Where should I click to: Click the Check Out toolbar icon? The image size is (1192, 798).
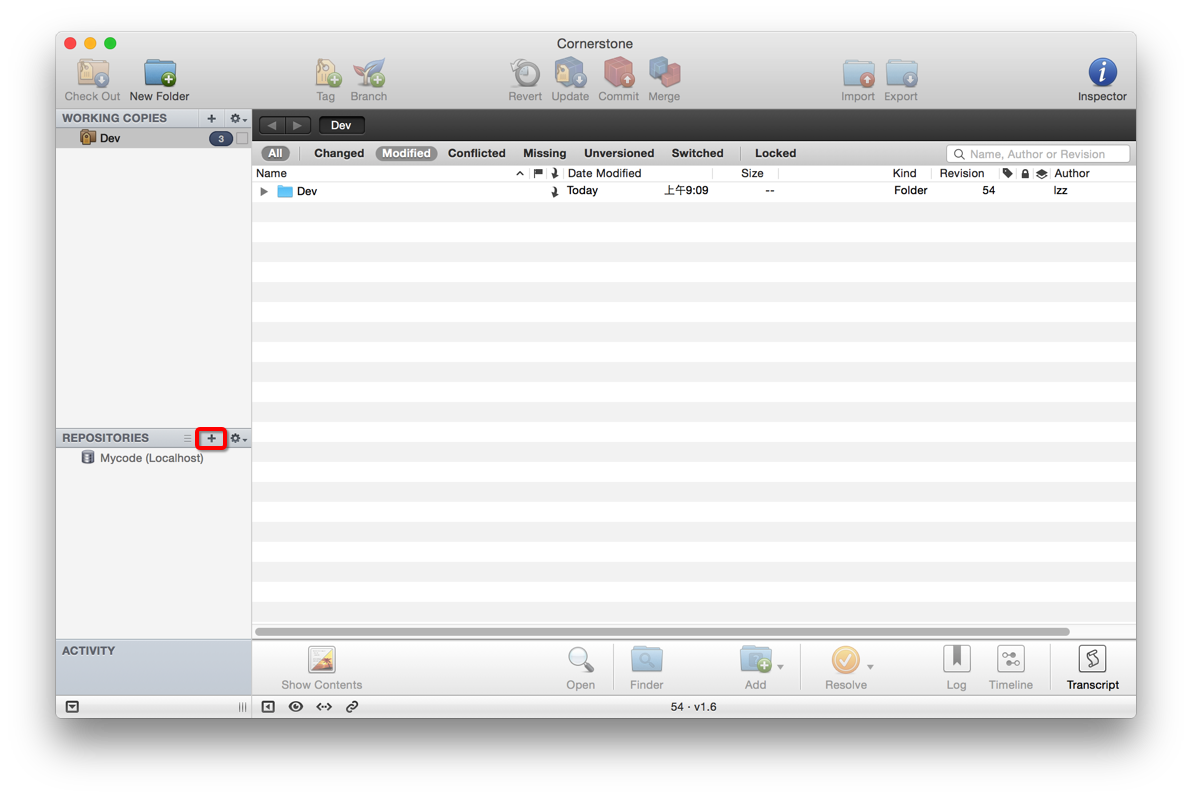tap(93, 74)
